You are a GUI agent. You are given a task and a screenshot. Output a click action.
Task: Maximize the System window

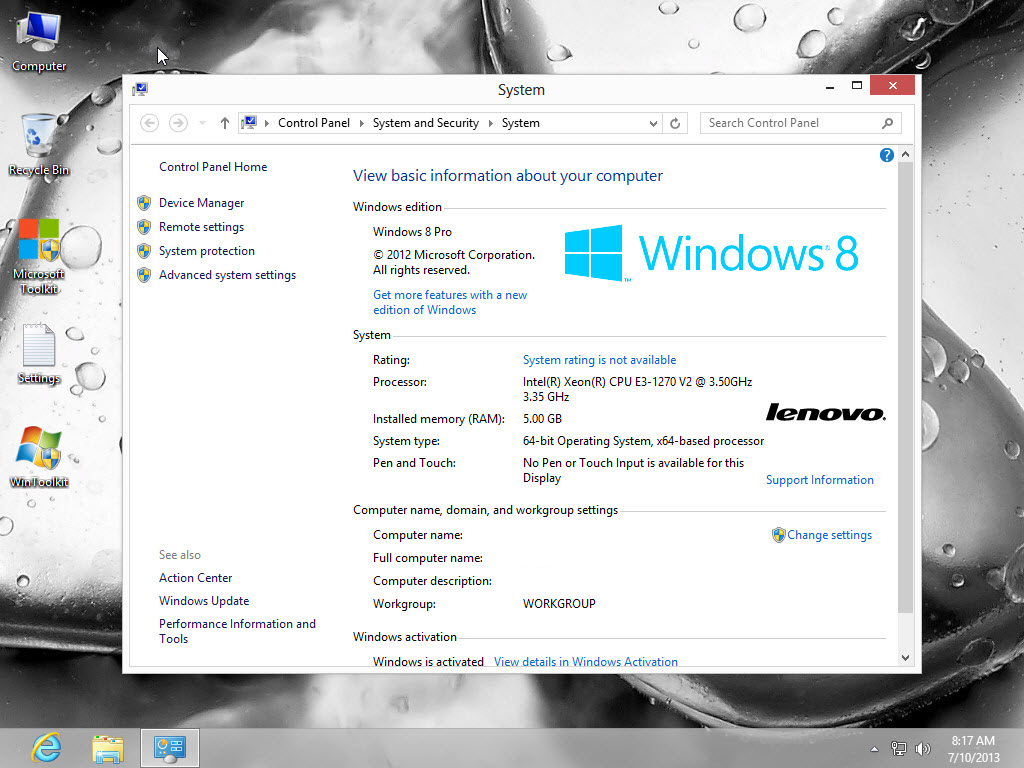tap(857, 86)
